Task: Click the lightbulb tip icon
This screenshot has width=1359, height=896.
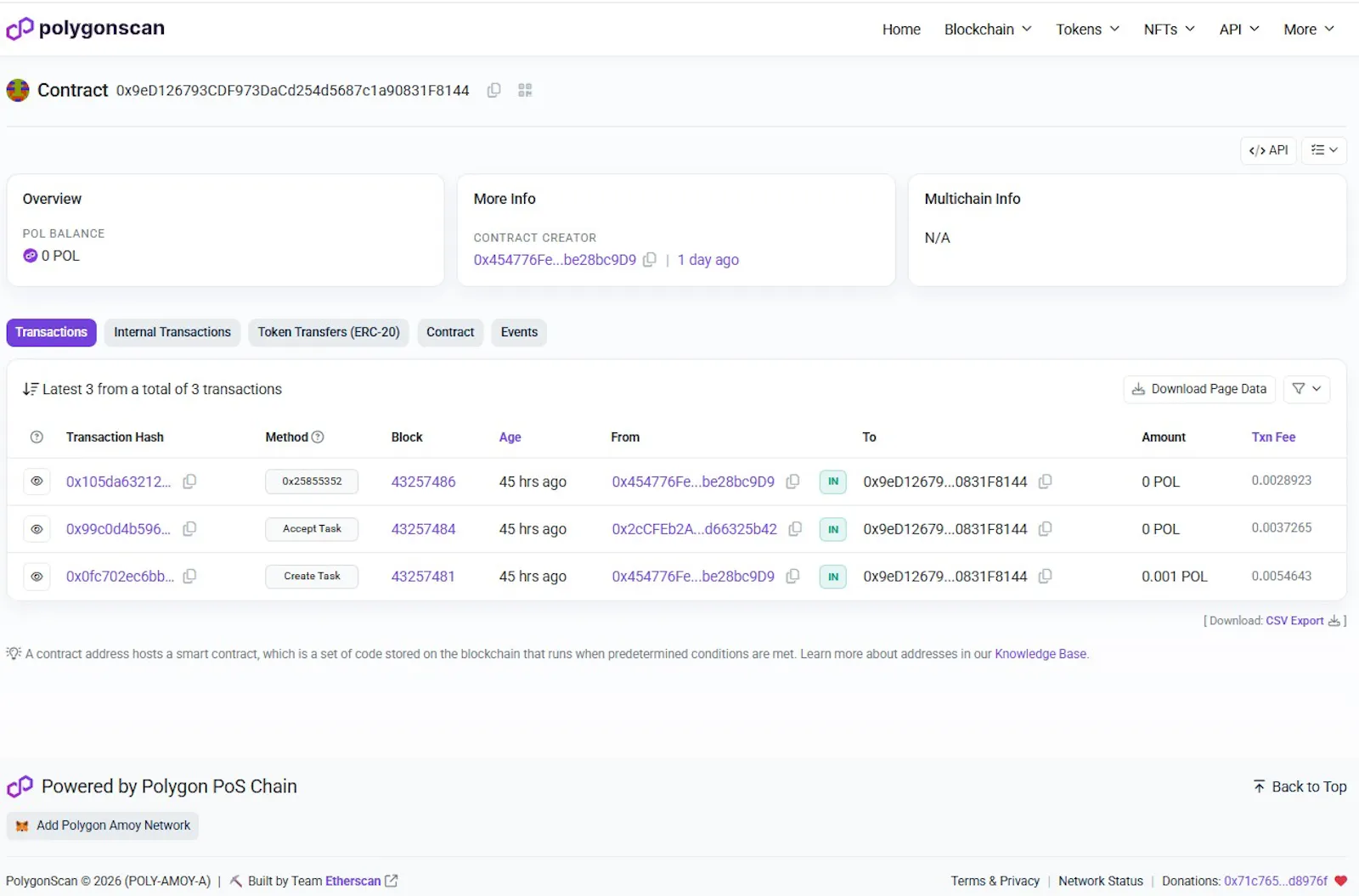Action: [x=14, y=653]
